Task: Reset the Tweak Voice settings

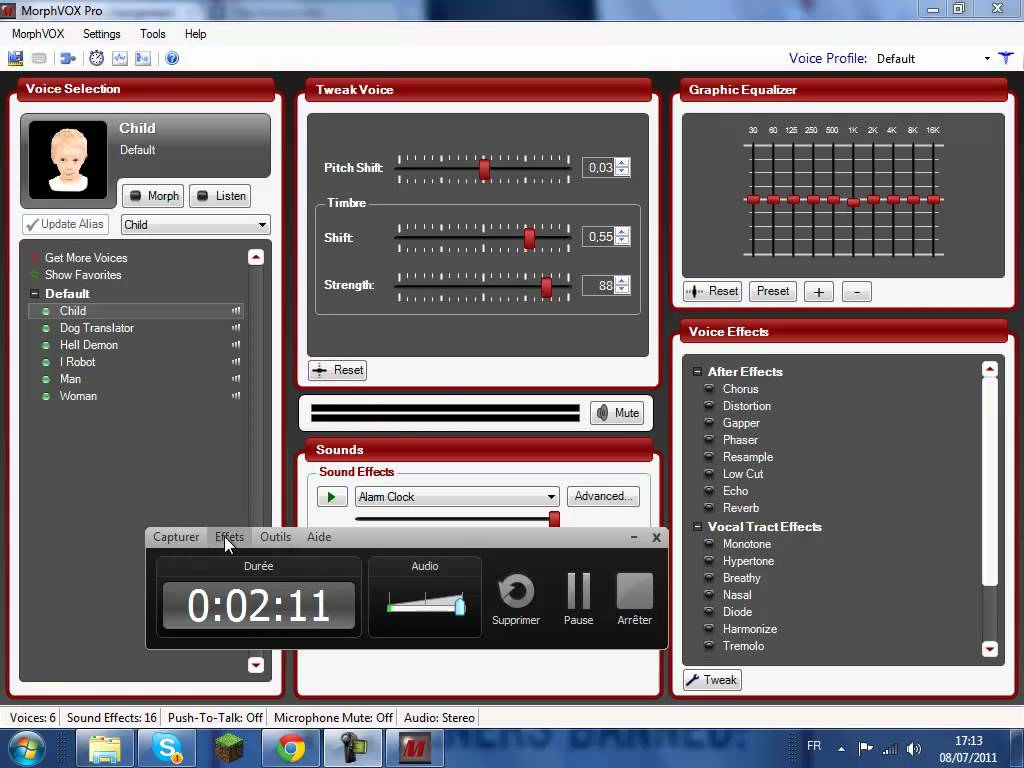Action: (x=338, y=370)
